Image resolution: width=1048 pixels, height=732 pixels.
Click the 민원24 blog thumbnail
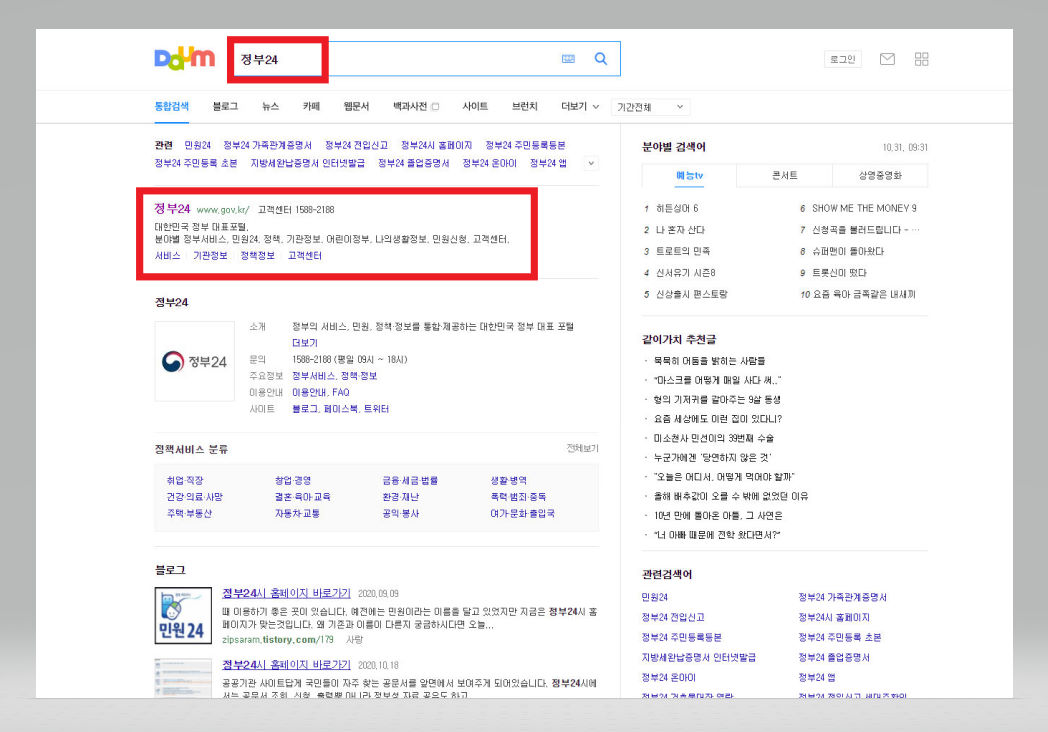[183, 616]
